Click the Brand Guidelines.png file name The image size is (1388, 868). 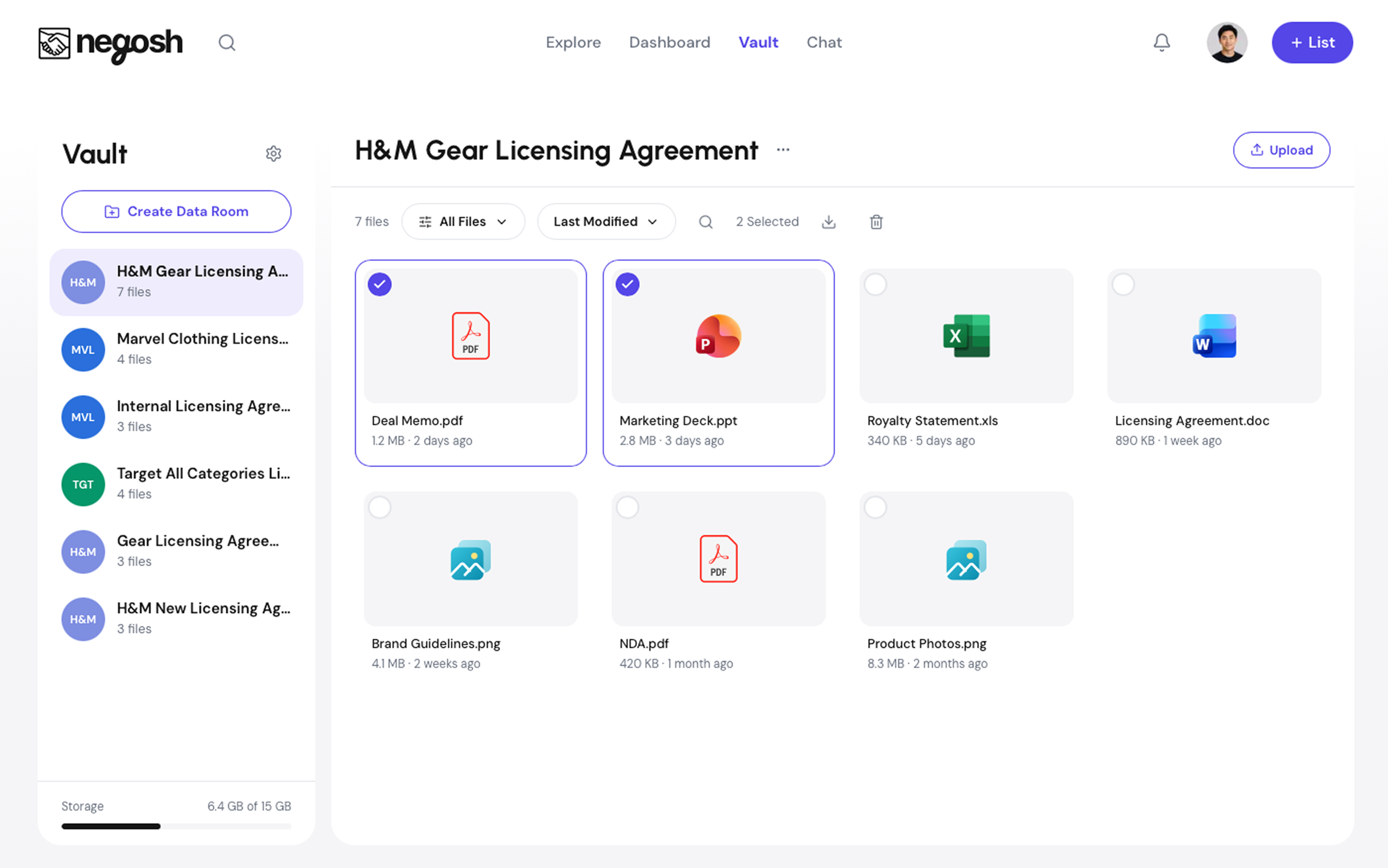coord(436,644)
